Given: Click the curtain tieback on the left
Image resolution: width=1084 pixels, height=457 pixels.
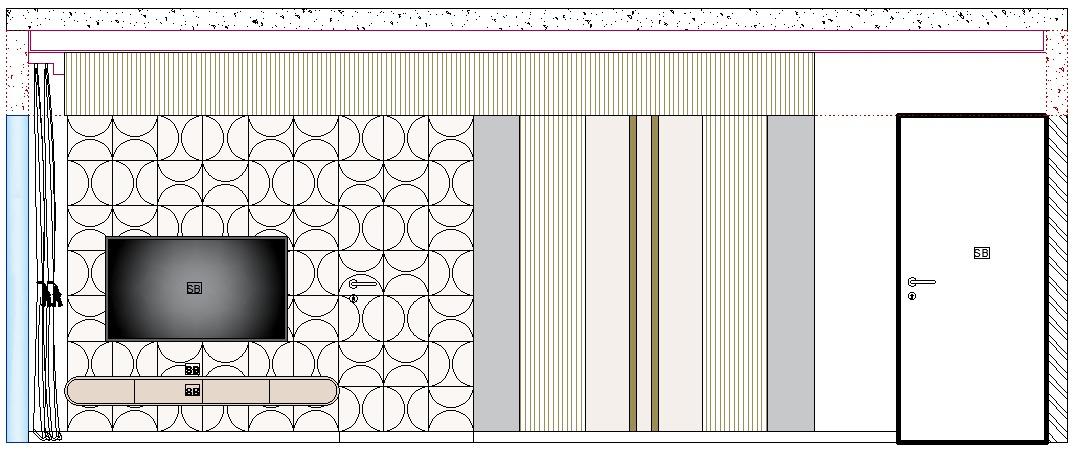Looking at the screenshot, I should 48,294.
